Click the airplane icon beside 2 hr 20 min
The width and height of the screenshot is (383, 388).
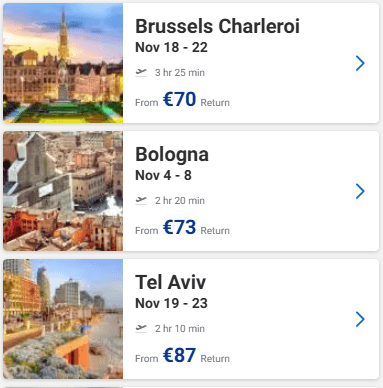click(141, 200)
